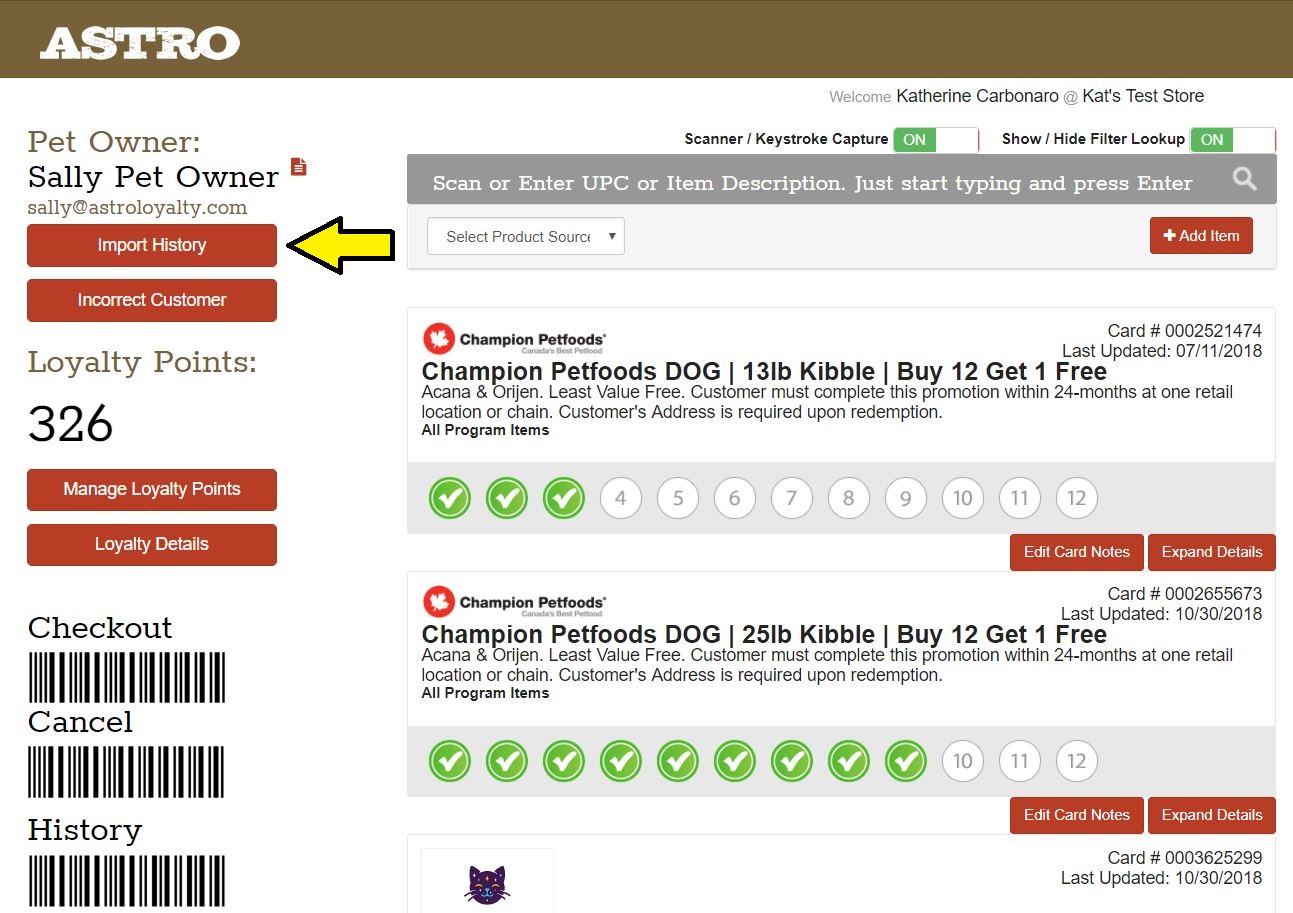Click the Incorrect Customer button
This screenshot has height=913, width=1293.
point(152,300)
